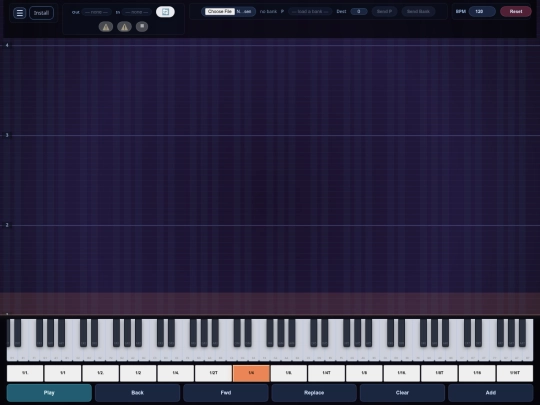Click the second warning triangle icon
Viewport: 540px width, 405px height.
point(124,27)
